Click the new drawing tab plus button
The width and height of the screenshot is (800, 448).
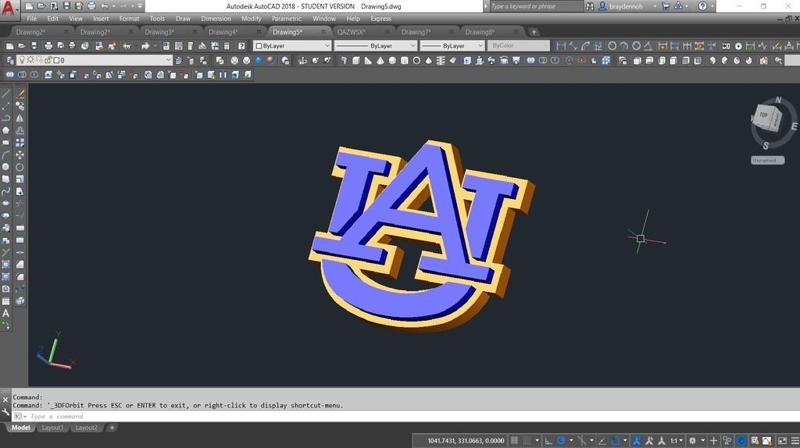pos(534,32)
